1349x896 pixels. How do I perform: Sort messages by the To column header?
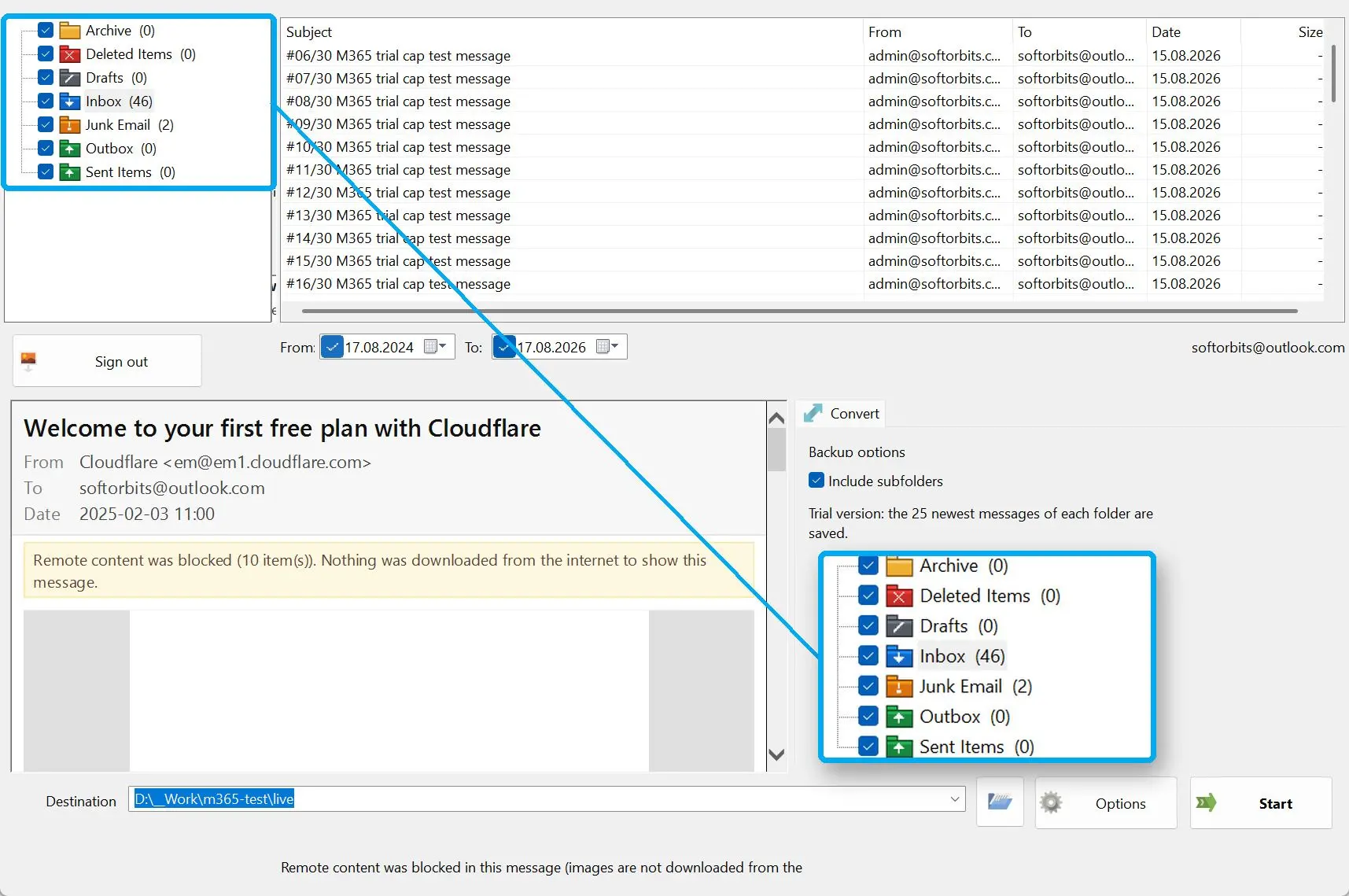[1079, 32]
